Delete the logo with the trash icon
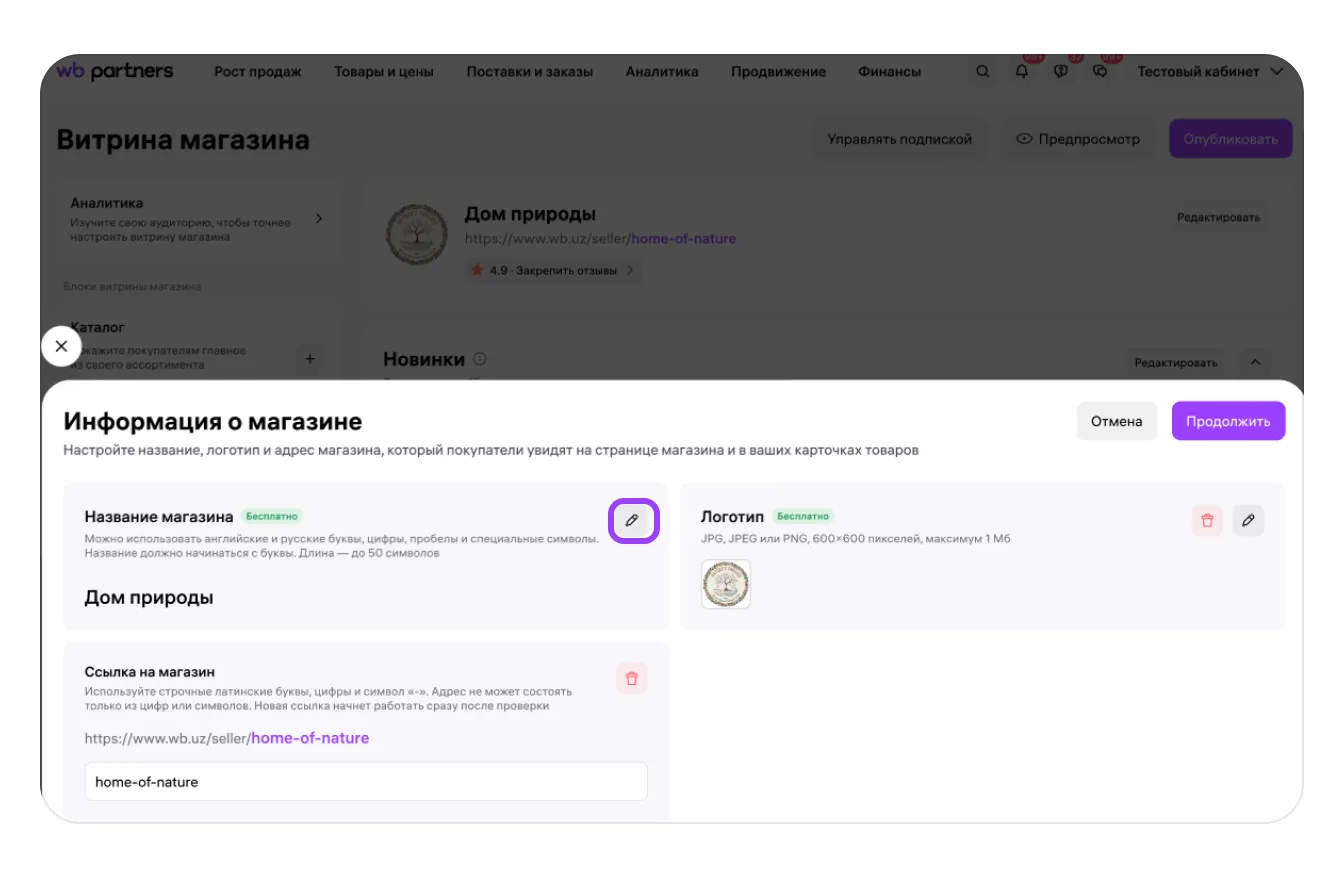Viewport: 1344px width, 878px height. tap(1207, 521)
